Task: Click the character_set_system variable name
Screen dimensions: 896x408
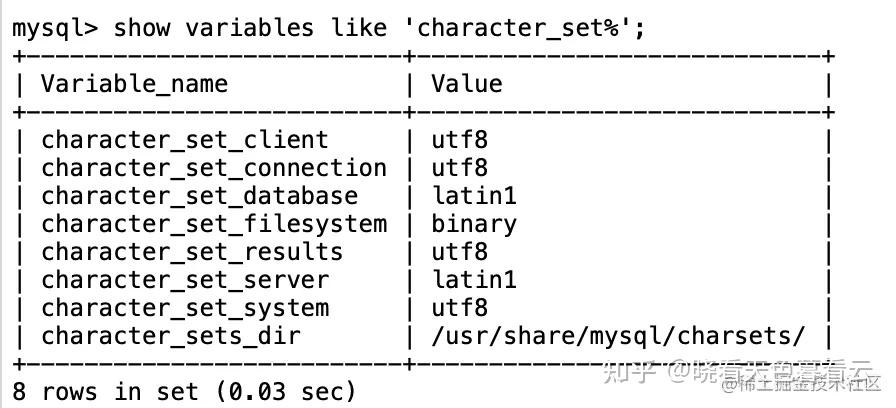Action: tap(185, 309)
